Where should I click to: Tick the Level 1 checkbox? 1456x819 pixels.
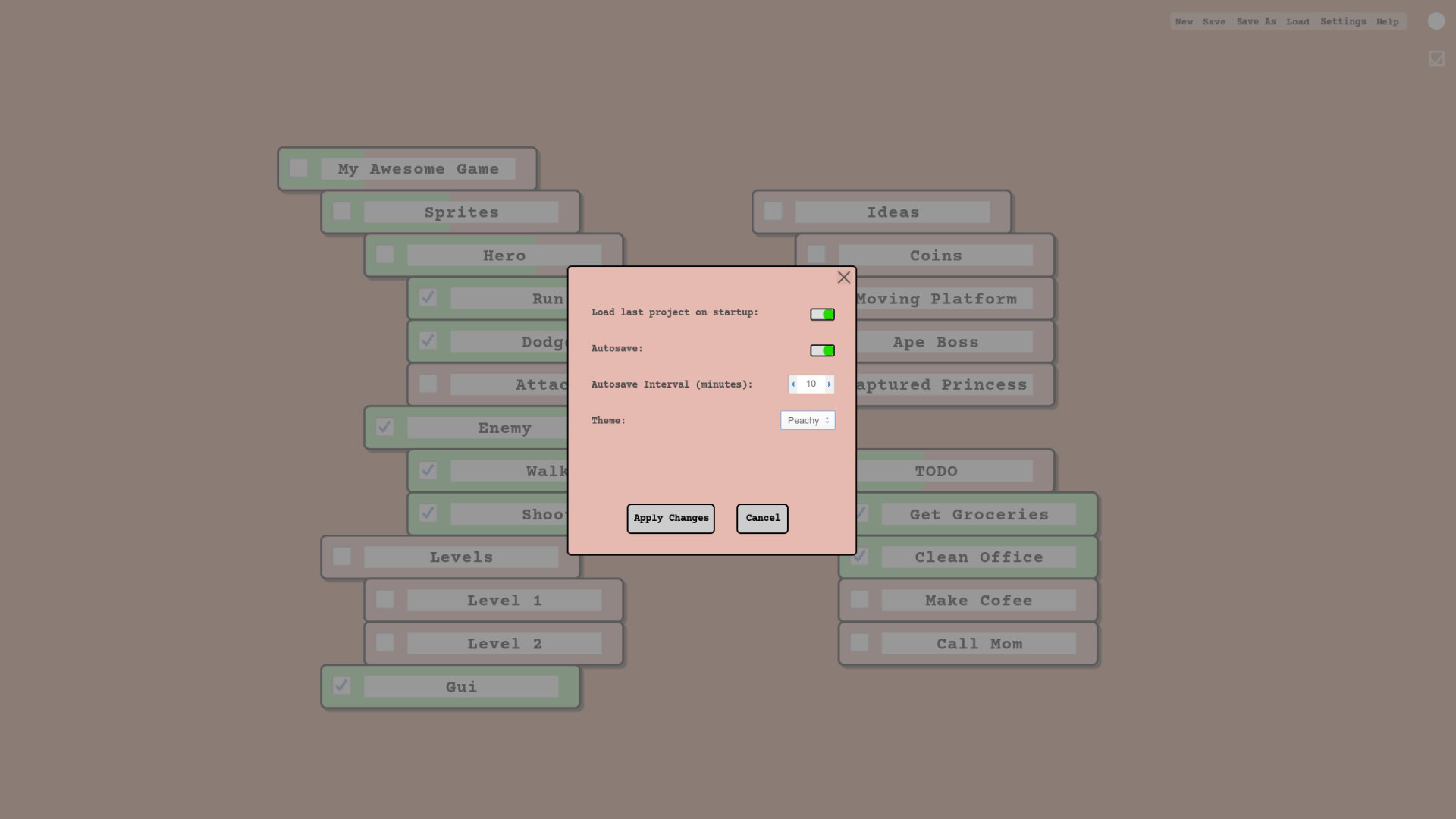tap(385, 600)
